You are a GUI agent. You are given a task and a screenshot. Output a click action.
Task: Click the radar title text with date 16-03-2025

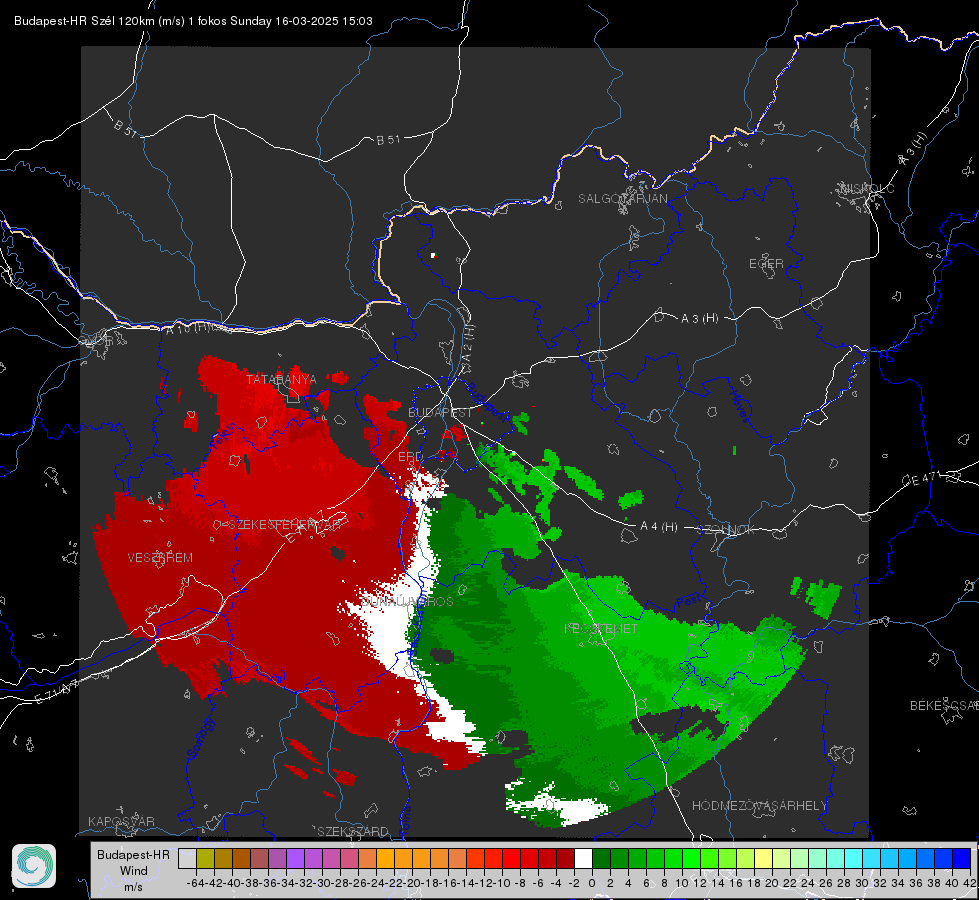(x=193, y=21)
